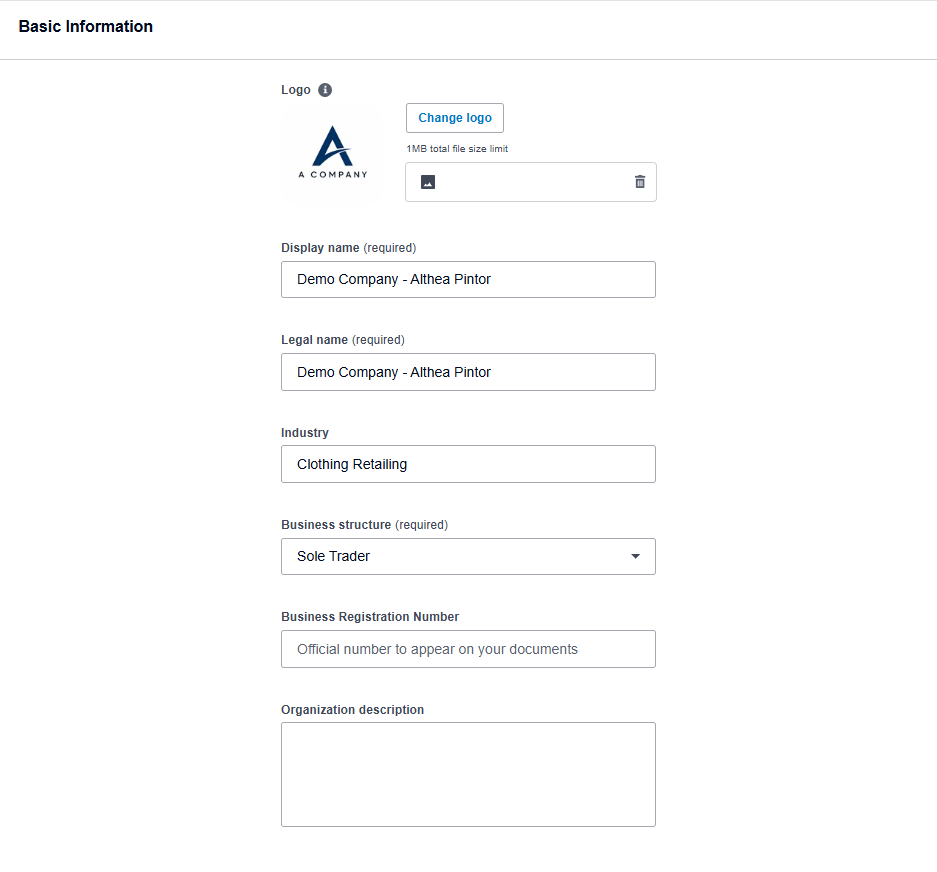Click the Logo label text
937x872 pixels.
click(296, 90)
